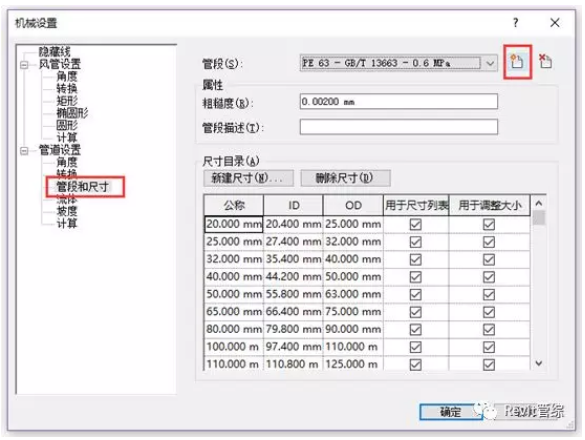Image resolution: width=585 pixels, height=440 pixels.
Task: Click the 新建尺寸 button
Action: (x=248, y=178)
